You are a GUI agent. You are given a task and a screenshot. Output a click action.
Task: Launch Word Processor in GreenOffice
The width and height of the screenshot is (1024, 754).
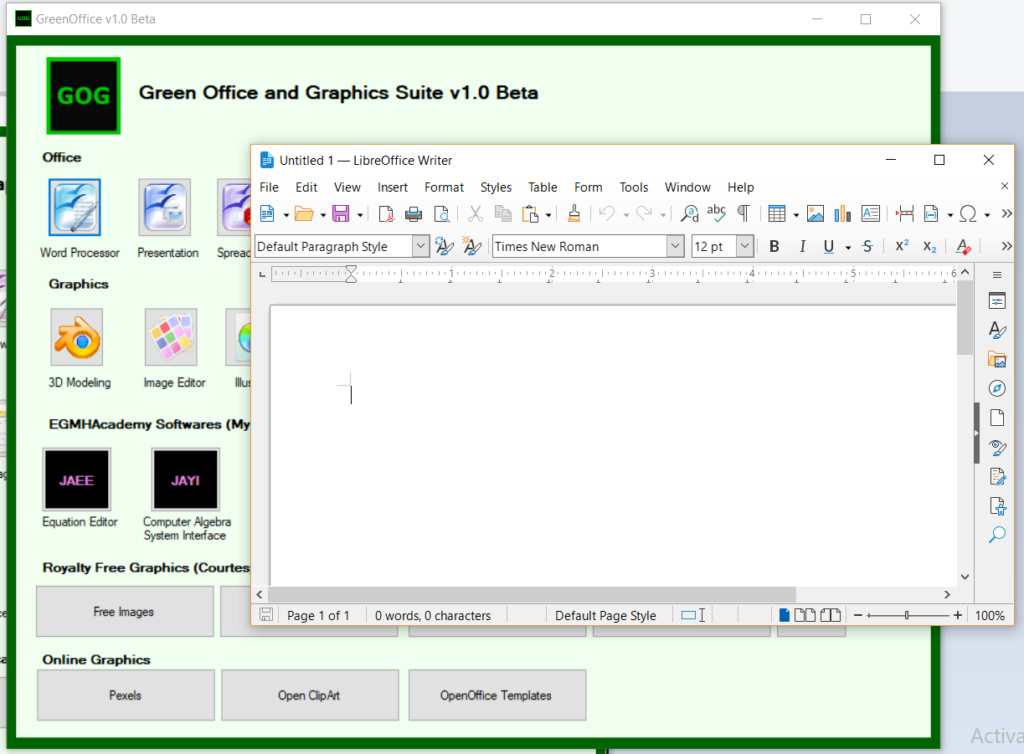[x=74, y=208]
